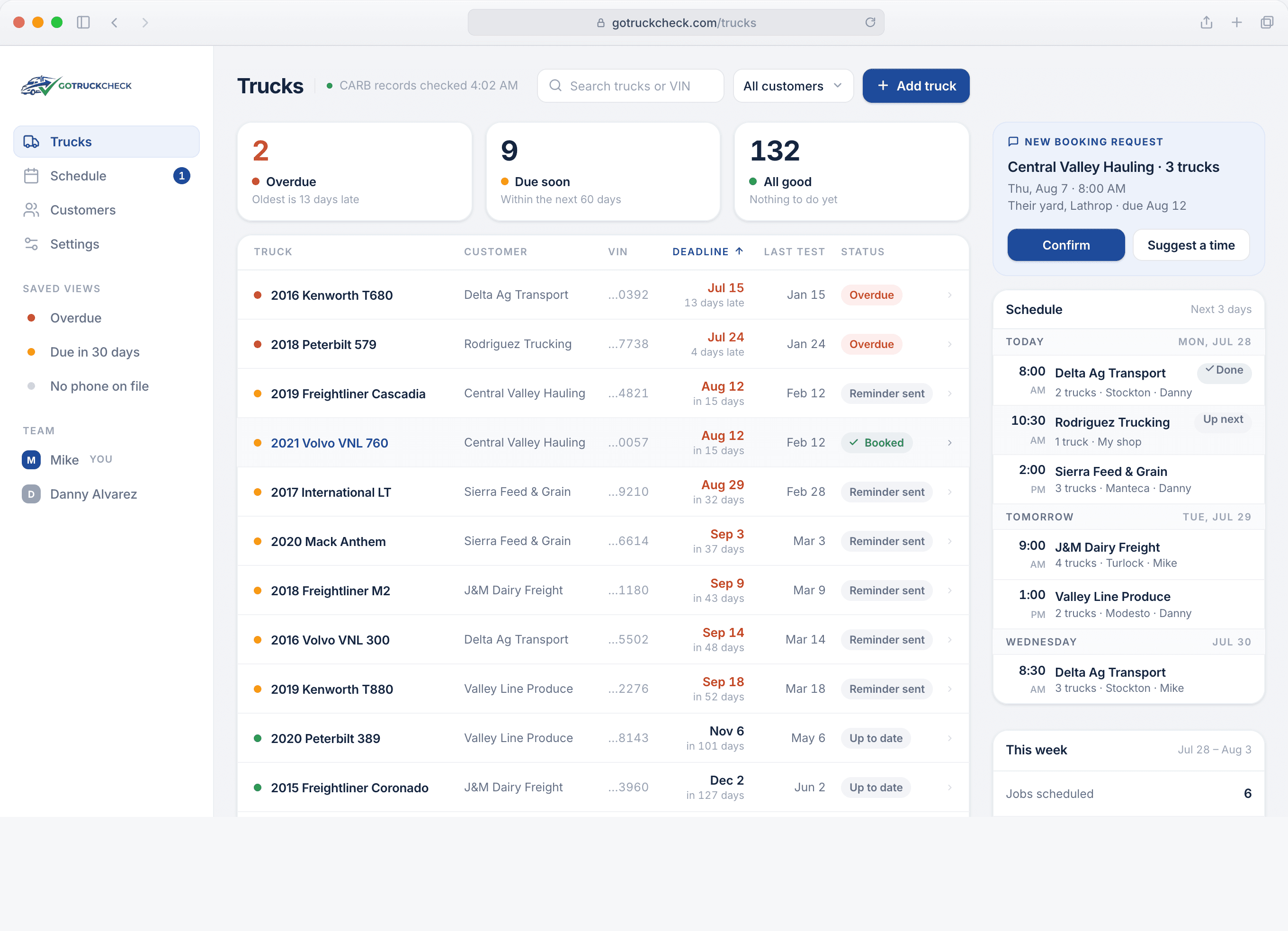
Task: Click Mike's team avatar
Action: click(31, 459)
